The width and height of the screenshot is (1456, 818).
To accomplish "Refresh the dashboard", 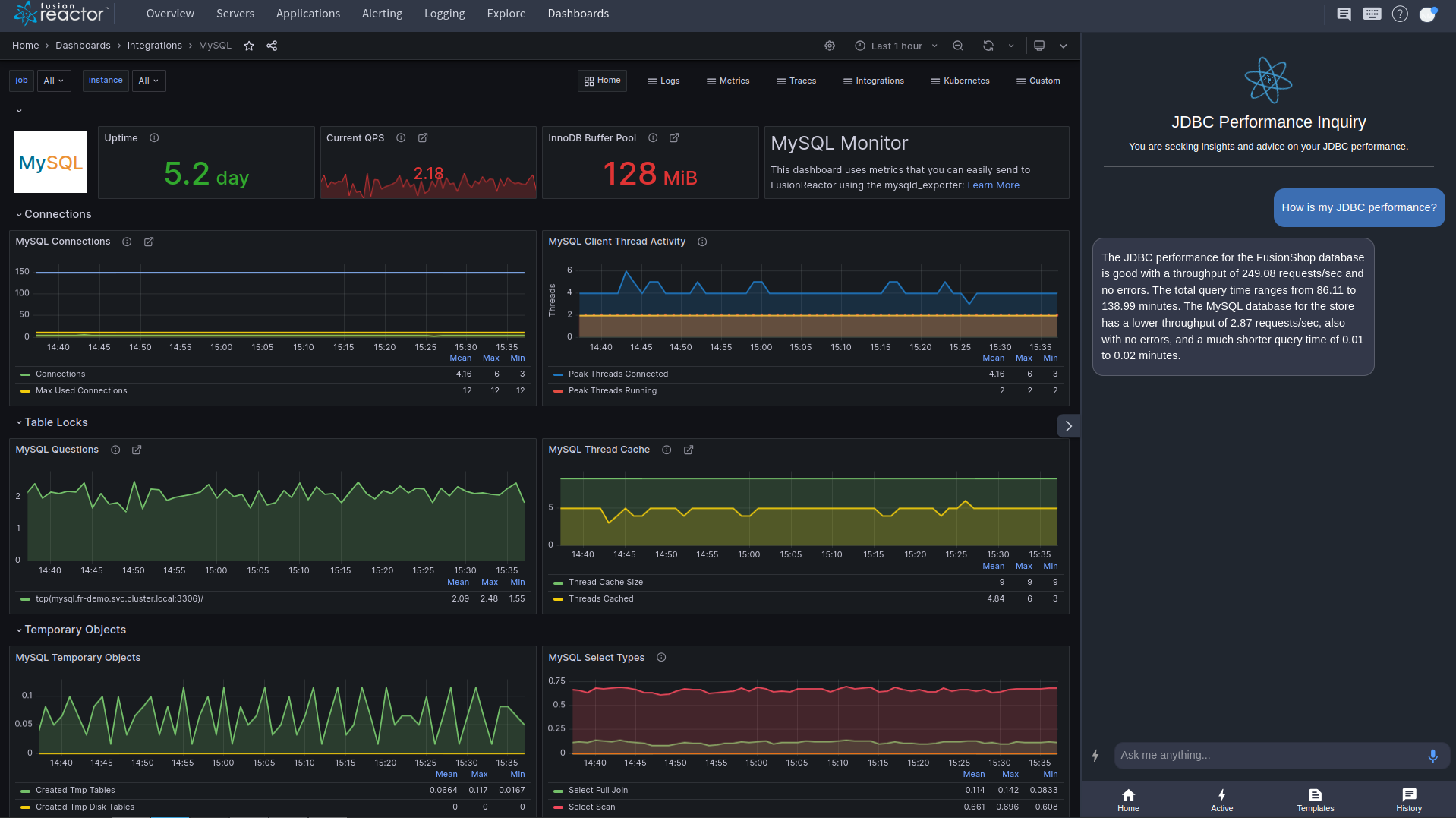I will click(x=988, y=46).
